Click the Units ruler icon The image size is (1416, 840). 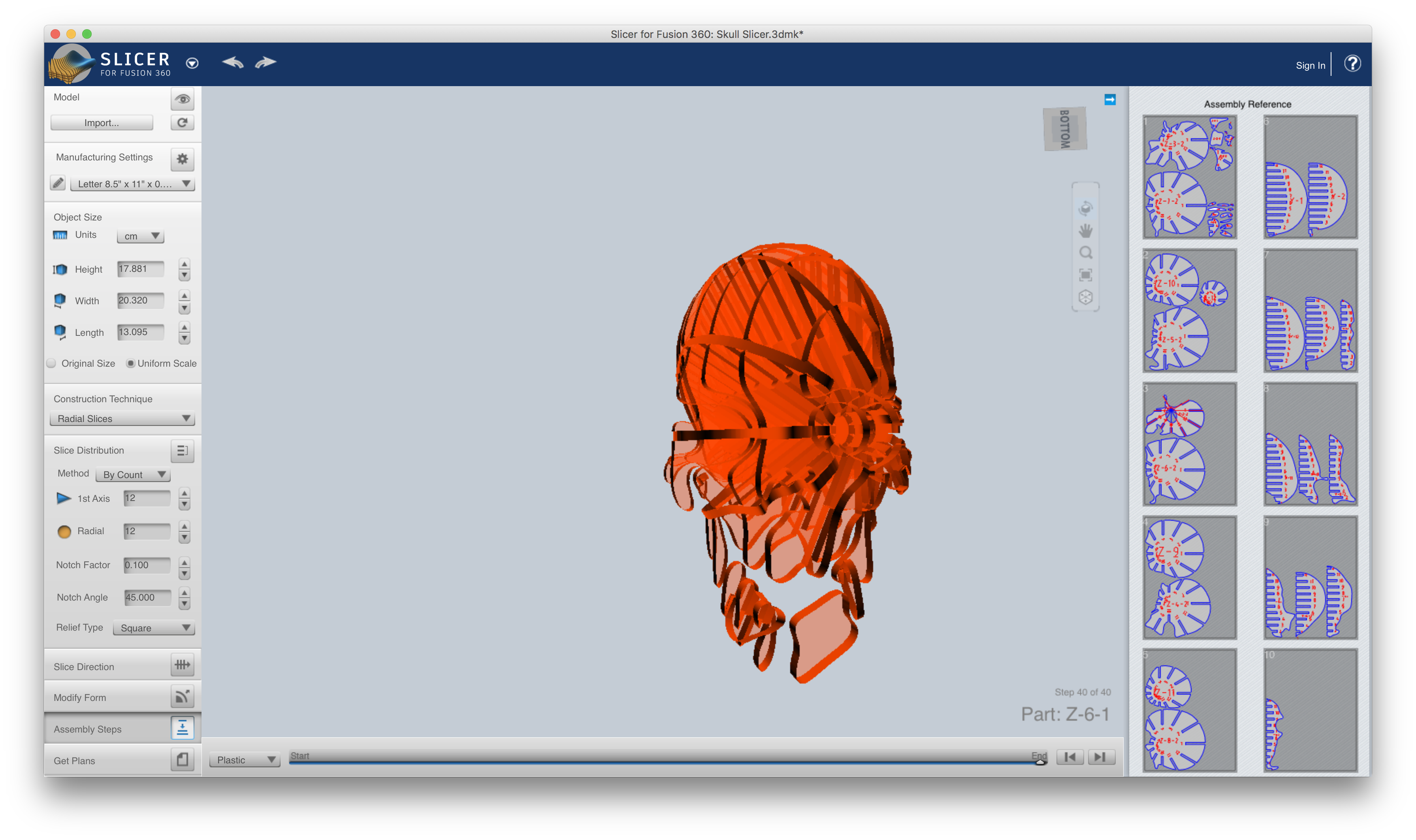click(x=60, y=235)
